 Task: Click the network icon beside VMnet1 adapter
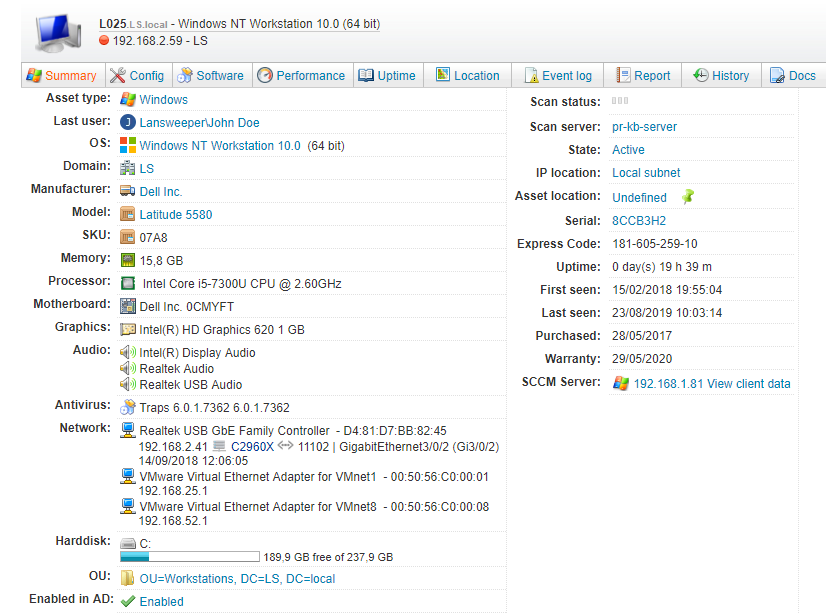(x=128, y=476)
